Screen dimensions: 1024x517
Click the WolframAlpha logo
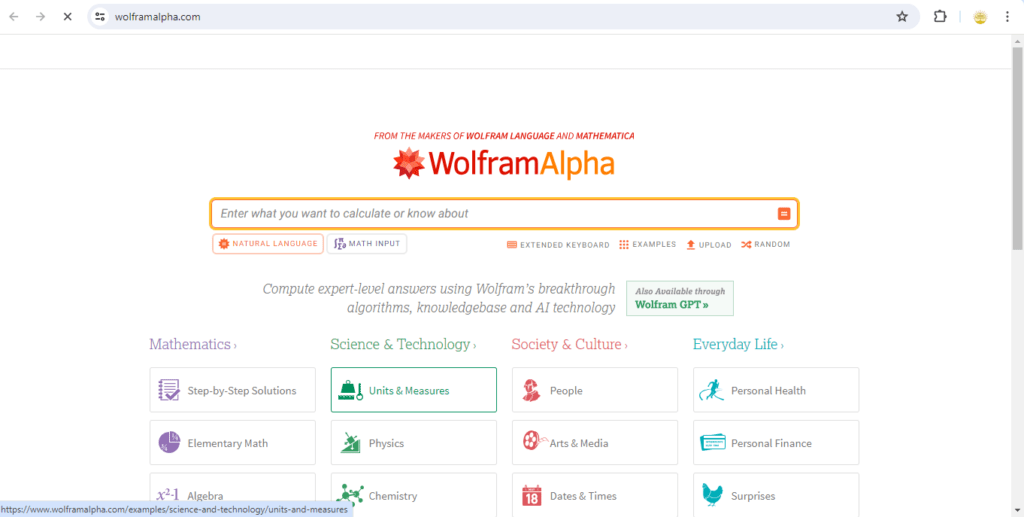point(504,164)
